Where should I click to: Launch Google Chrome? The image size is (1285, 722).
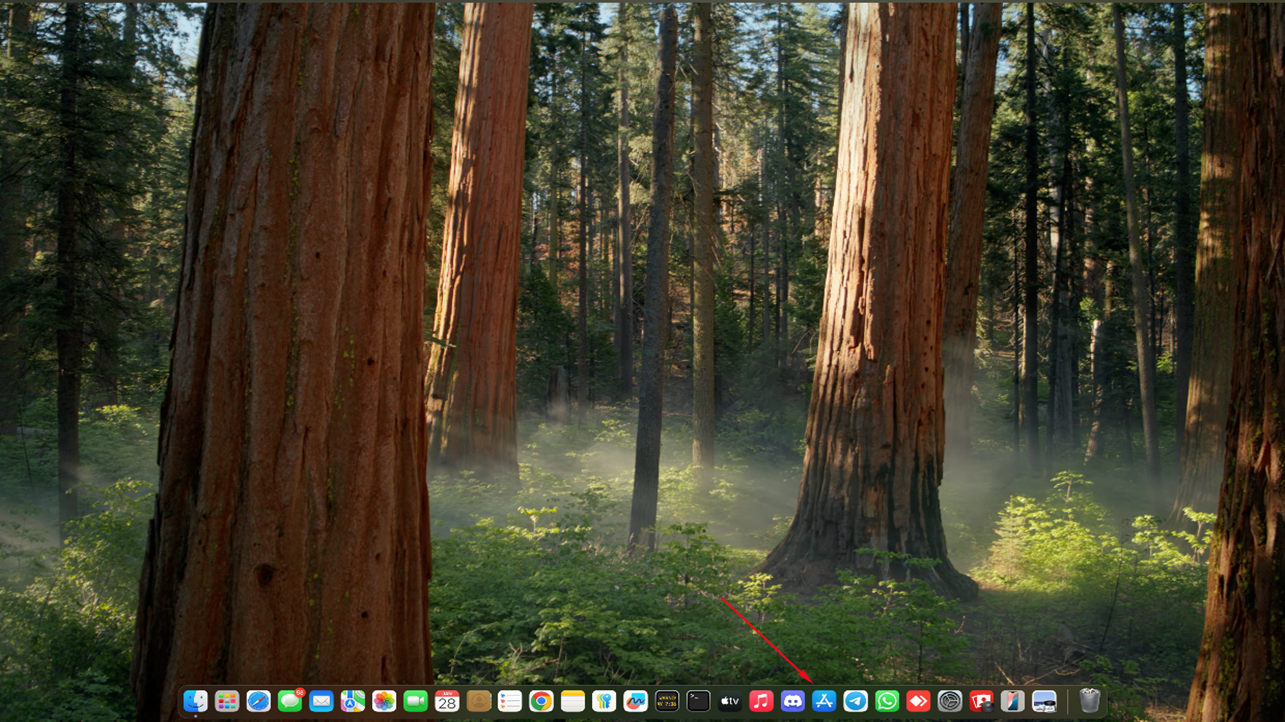point(541,701)
